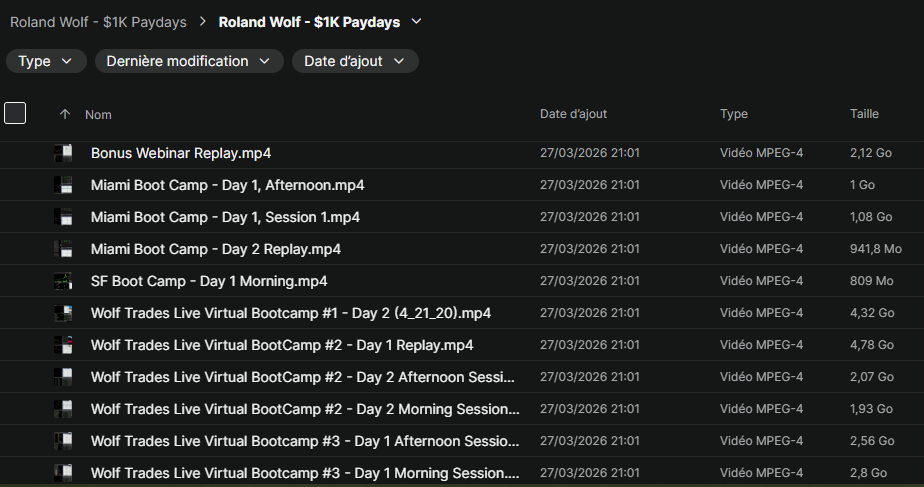Click the BootCamp #2 Day 1 Replay thumbnail icon
This screenshot has width=924, height=487.
click(63, 345)
